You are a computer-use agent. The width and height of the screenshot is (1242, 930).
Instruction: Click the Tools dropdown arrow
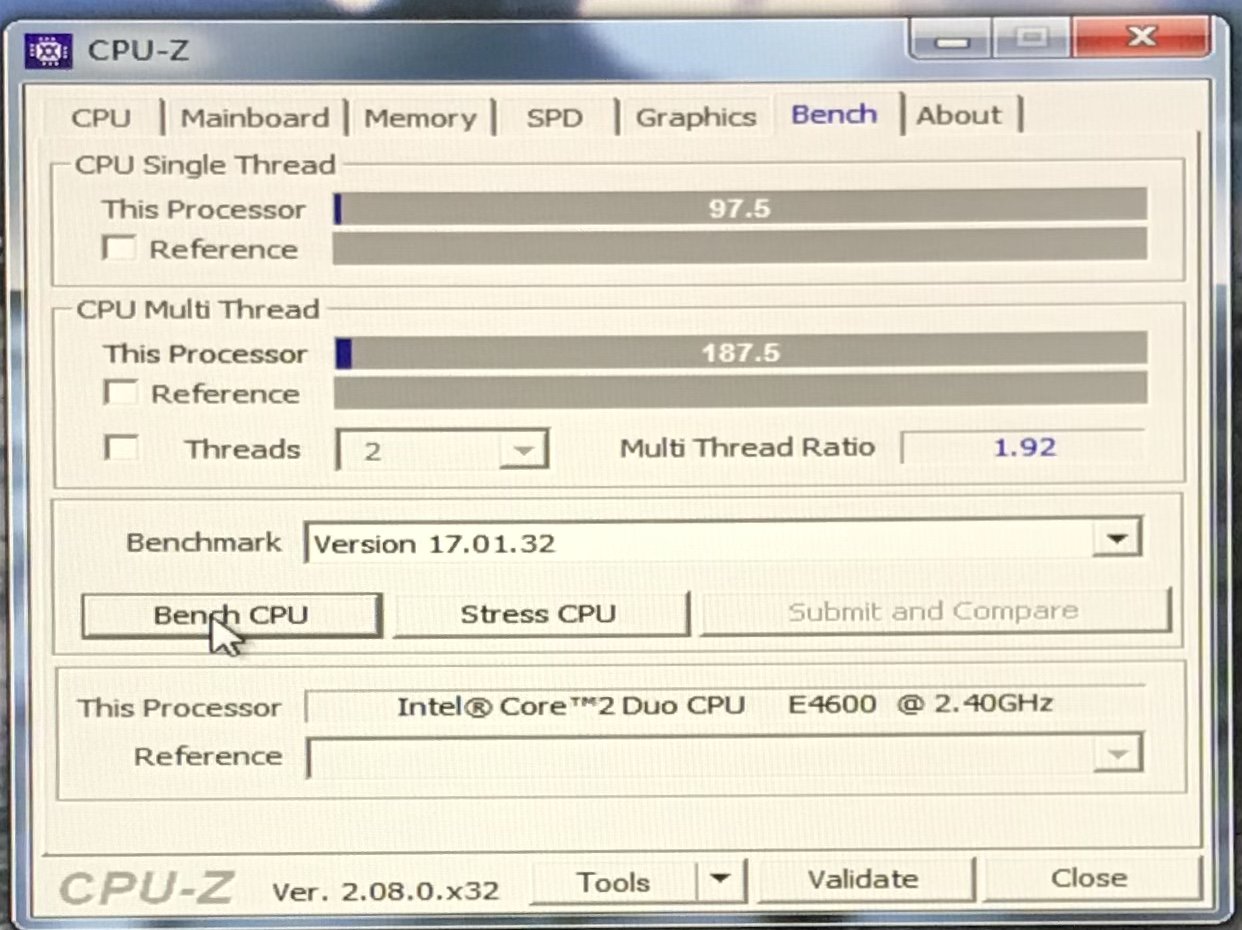720,880
